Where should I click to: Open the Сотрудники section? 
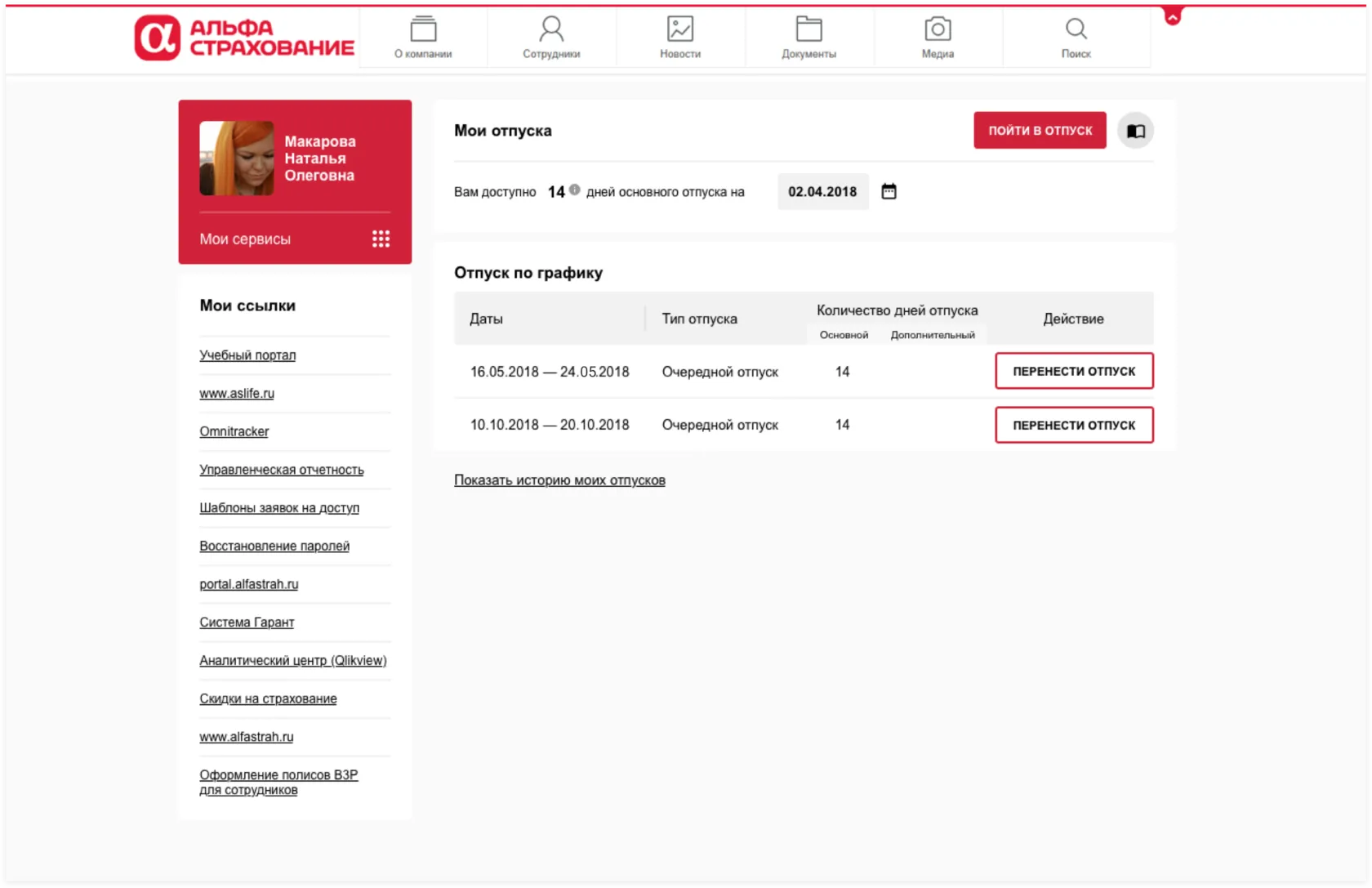point(551,38)
